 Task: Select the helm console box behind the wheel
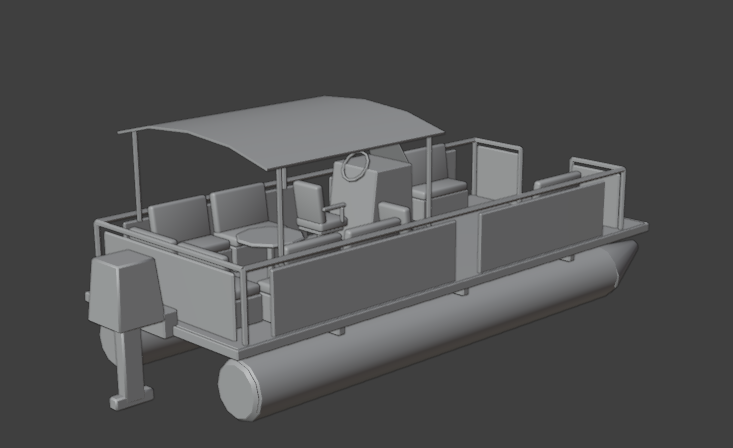pos(374,187)
